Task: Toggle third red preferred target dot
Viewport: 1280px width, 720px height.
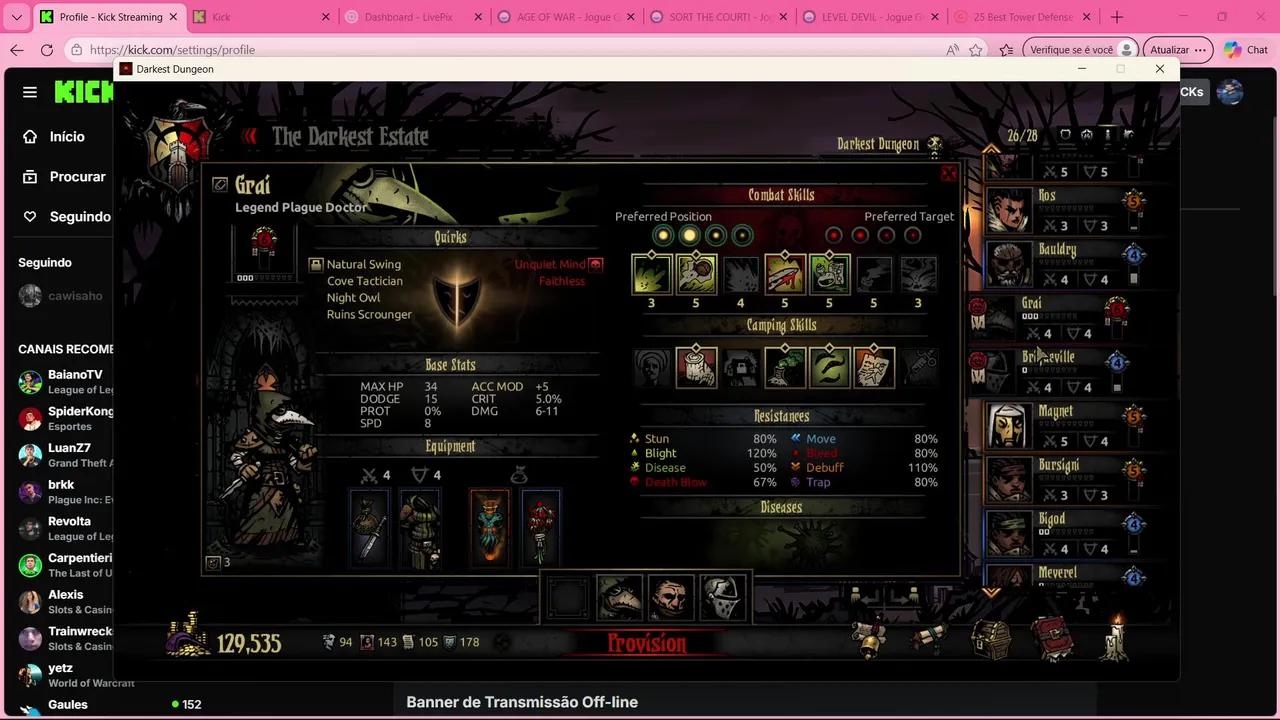Action: coord(886,236)
